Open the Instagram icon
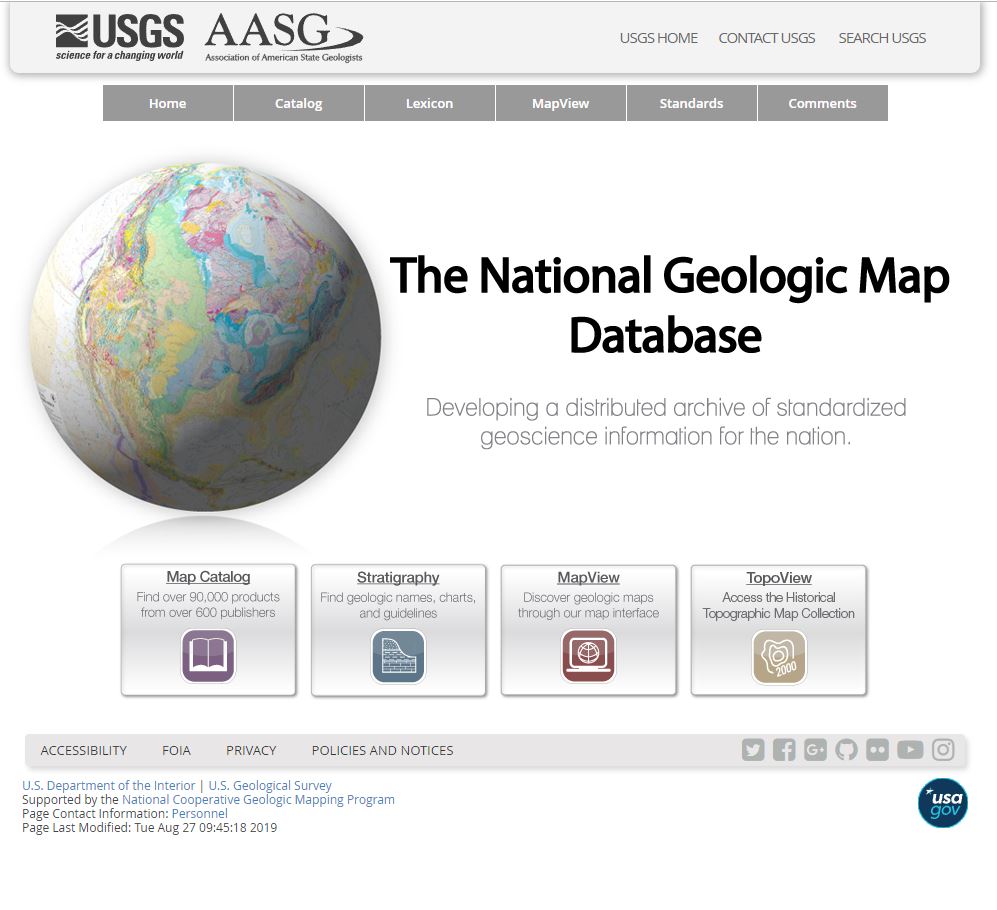The image size is (997, 910). point(943,750)
